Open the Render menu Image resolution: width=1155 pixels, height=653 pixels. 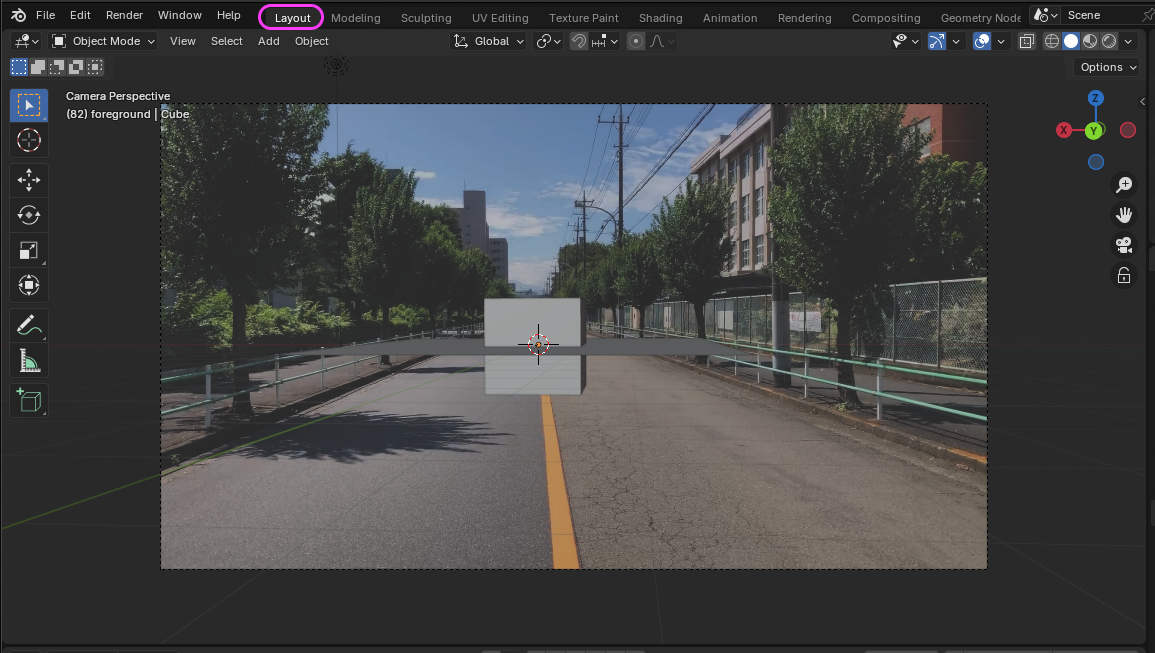[124, 15]
